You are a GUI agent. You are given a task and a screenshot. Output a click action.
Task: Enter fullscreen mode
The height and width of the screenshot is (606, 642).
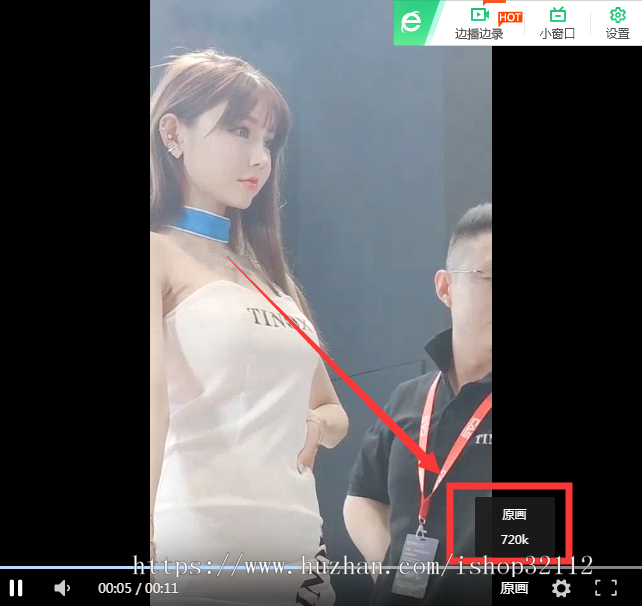[605, 588]
